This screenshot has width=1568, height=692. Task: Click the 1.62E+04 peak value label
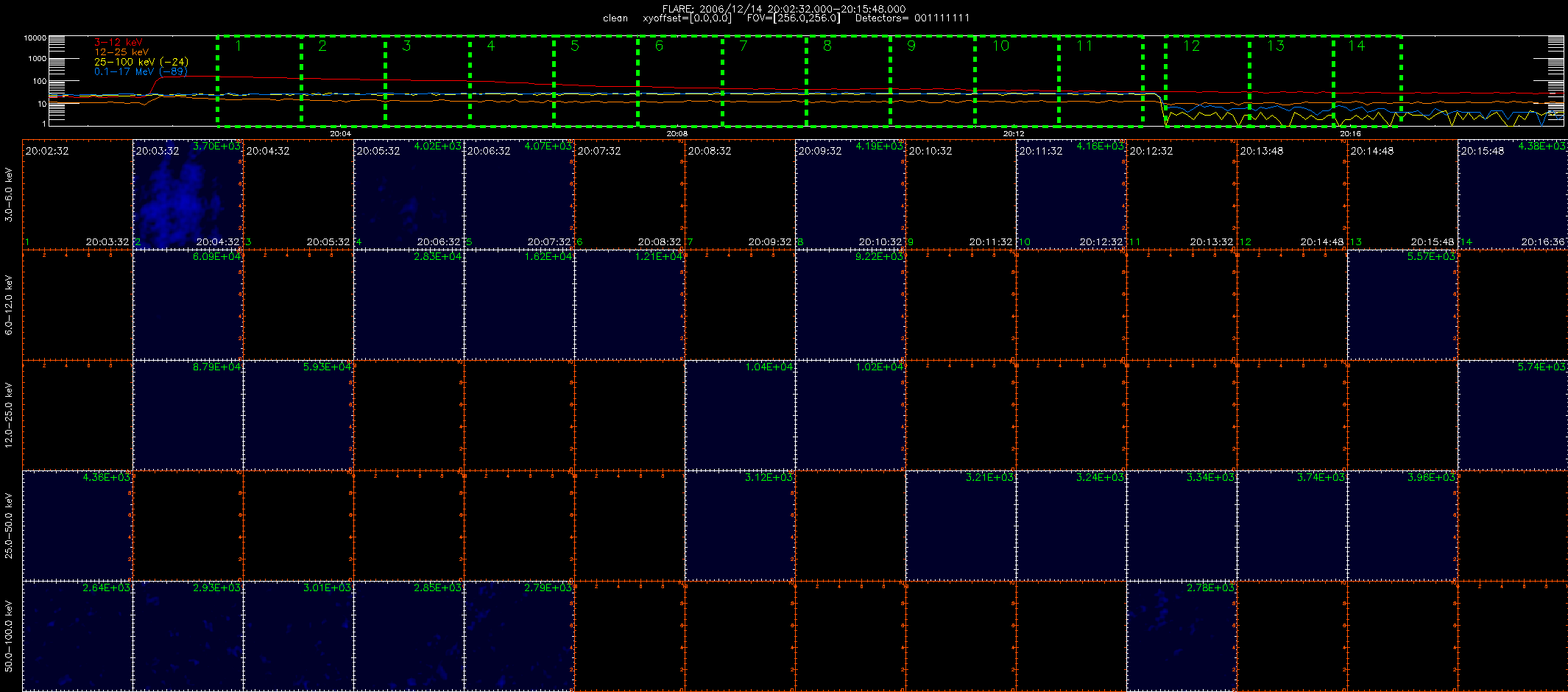point(548,257)
